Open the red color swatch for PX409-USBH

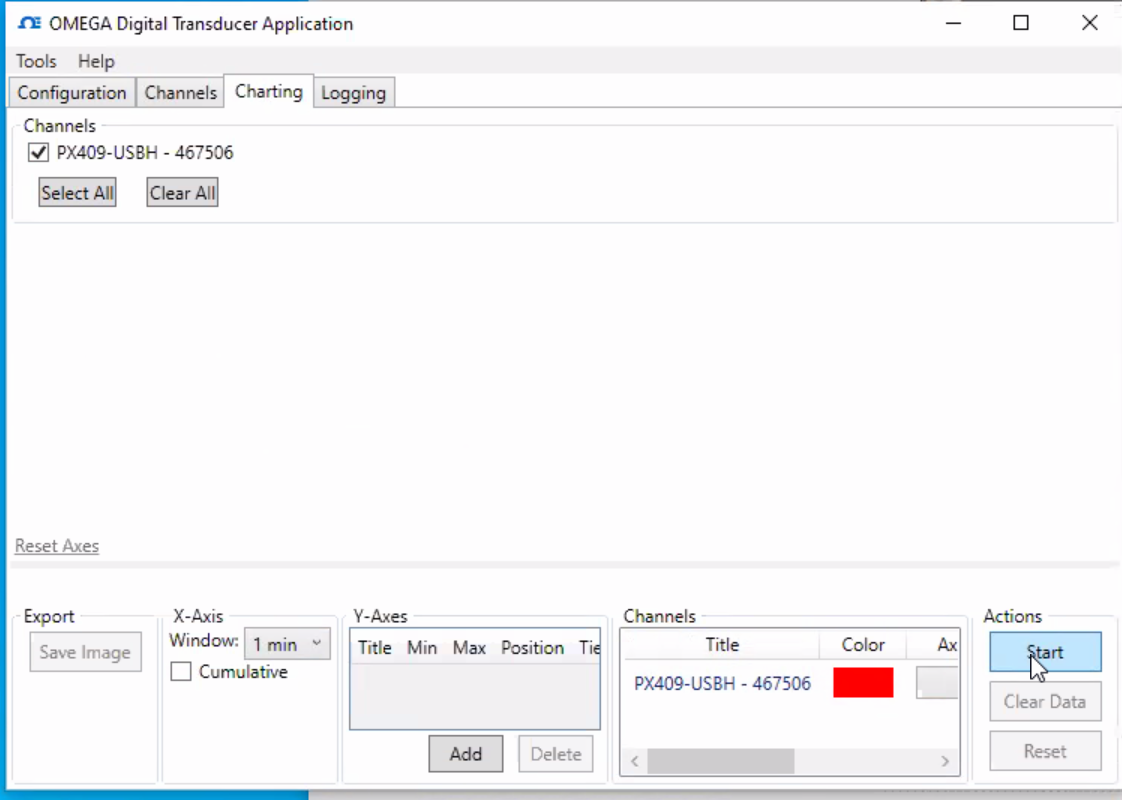point(863,683)
